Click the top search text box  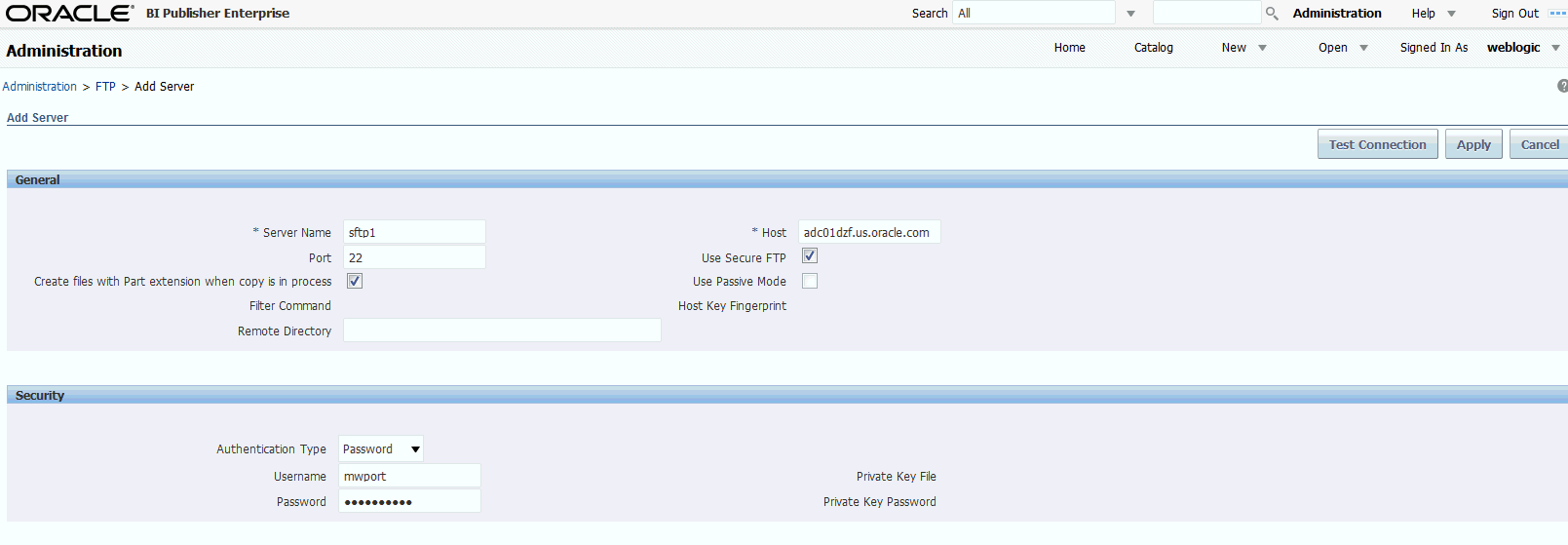pos(1206,13)
